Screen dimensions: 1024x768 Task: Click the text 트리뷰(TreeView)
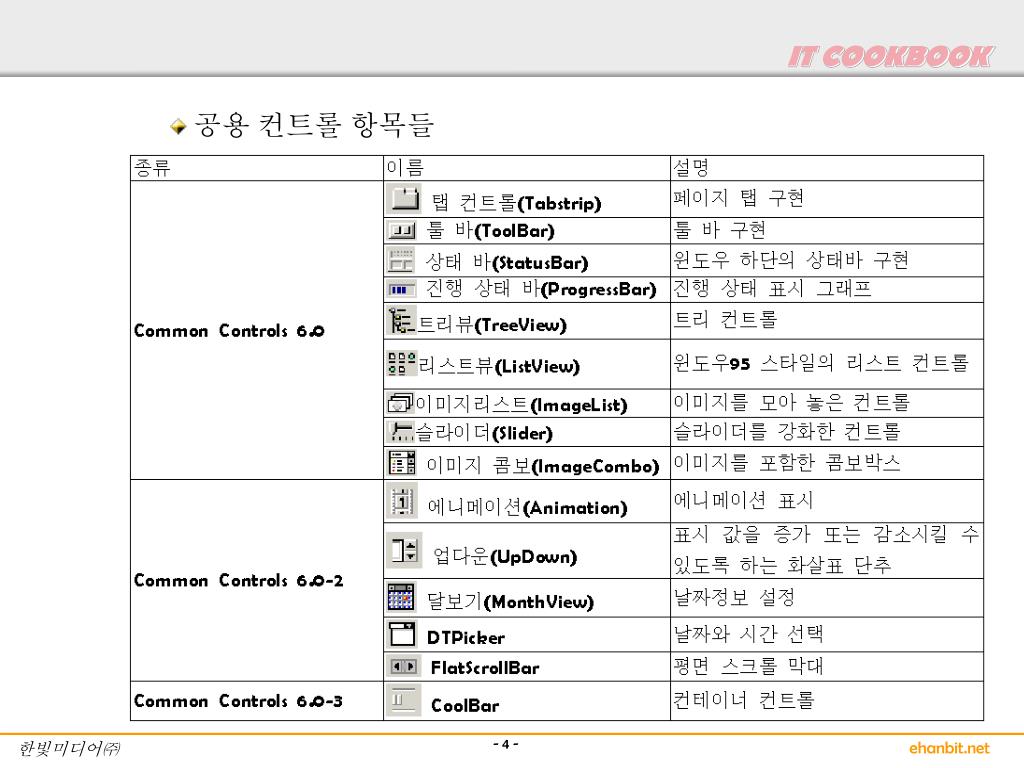492,324
